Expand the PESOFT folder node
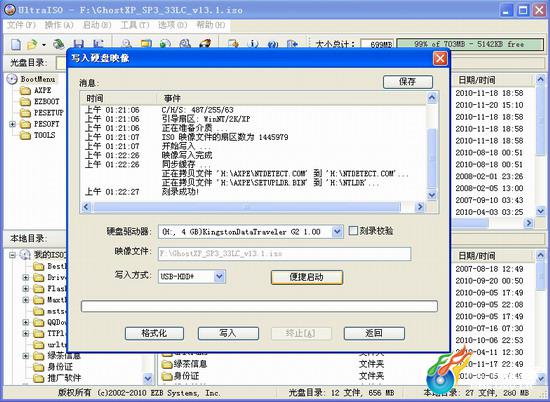The width and height of the screenshot is (550, 402). click(x=13, y=124)
